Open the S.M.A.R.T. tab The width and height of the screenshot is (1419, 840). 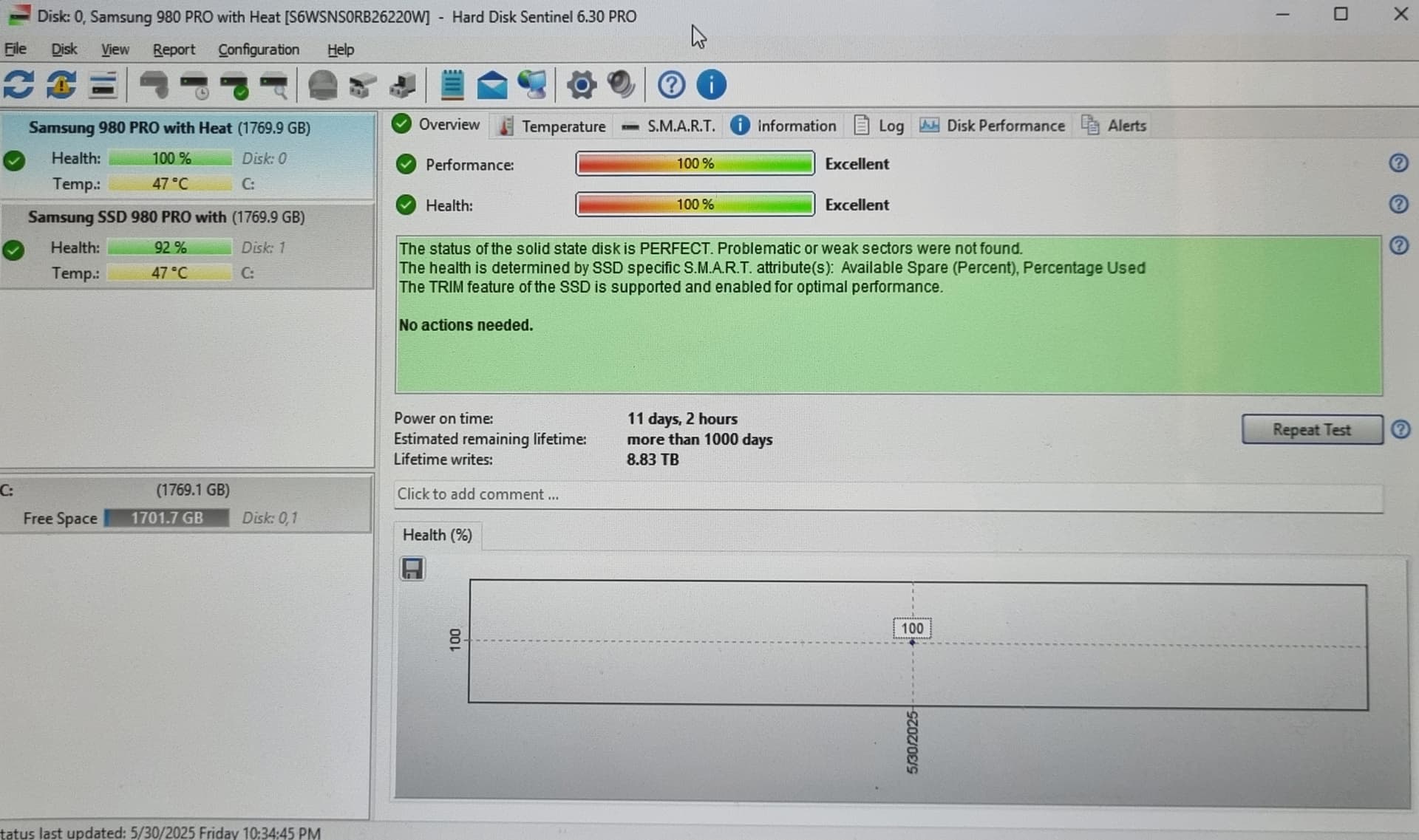point(669,126)
